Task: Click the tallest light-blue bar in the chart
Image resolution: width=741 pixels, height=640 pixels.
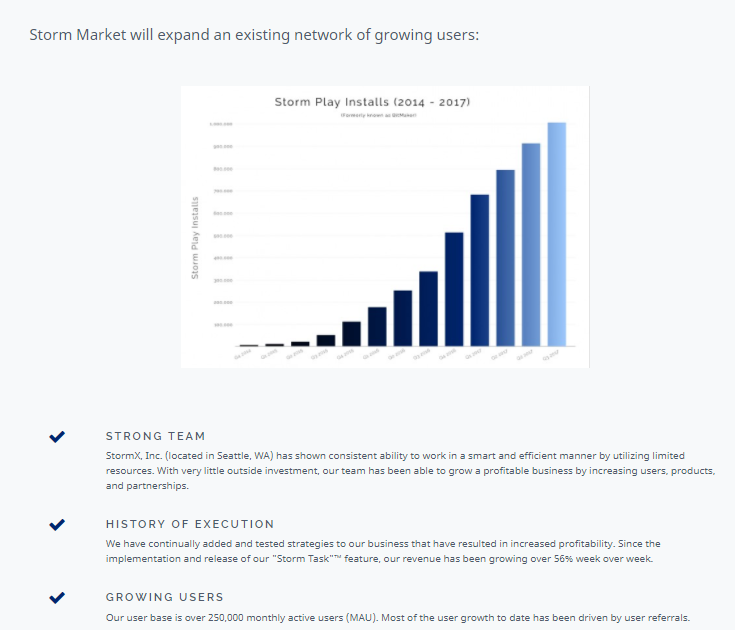Action: pos(556,234)
